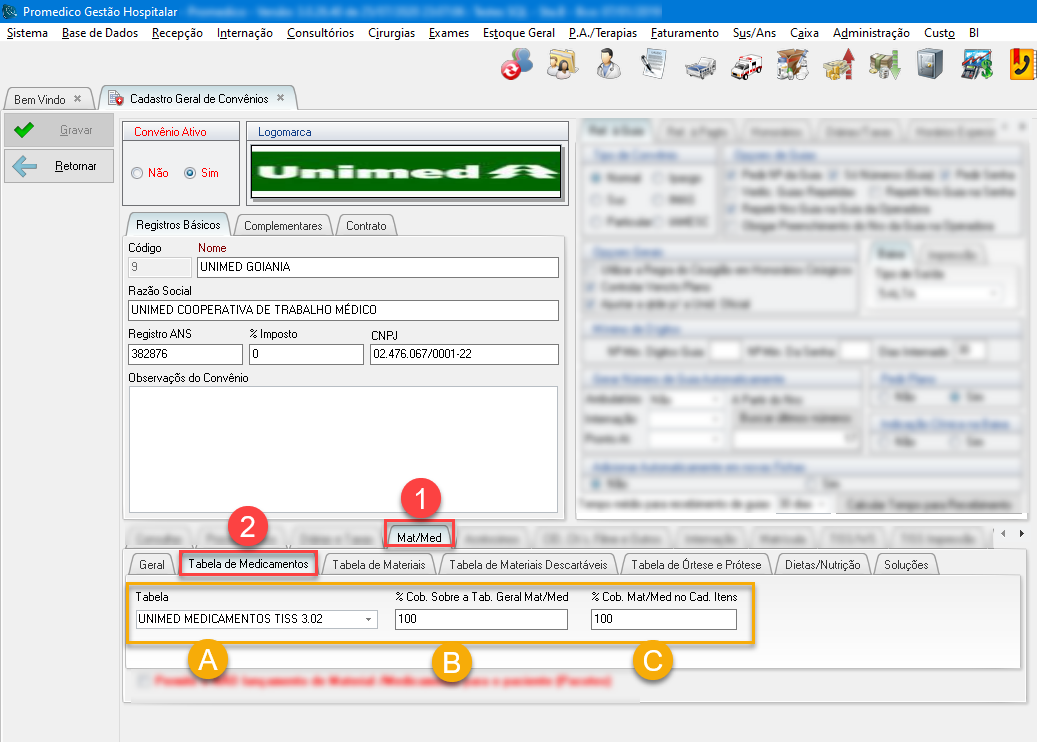Open the Contrato tab
Viewport: 1037px width, 742px height.
[x=366, y=226]
